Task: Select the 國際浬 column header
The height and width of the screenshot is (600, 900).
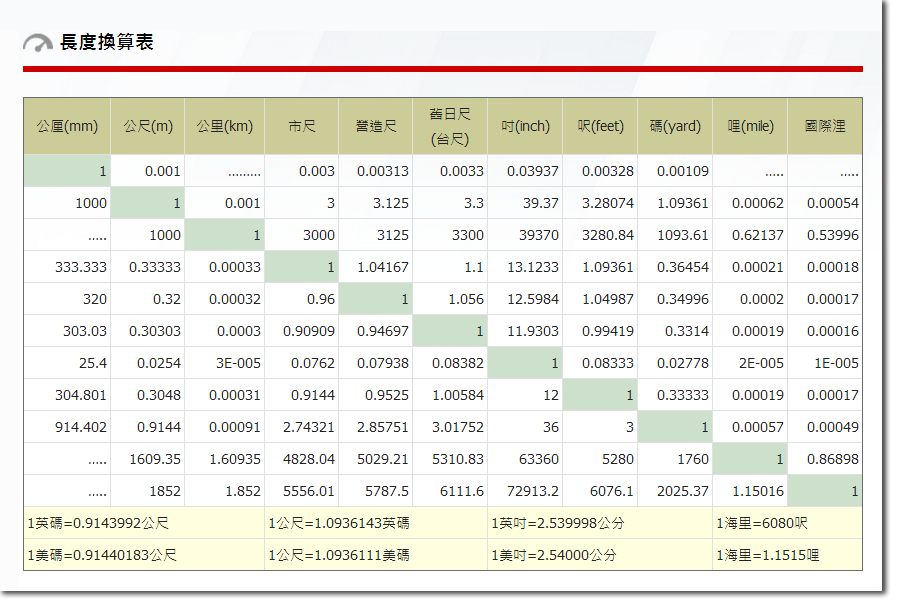Action: coord(825,126)
